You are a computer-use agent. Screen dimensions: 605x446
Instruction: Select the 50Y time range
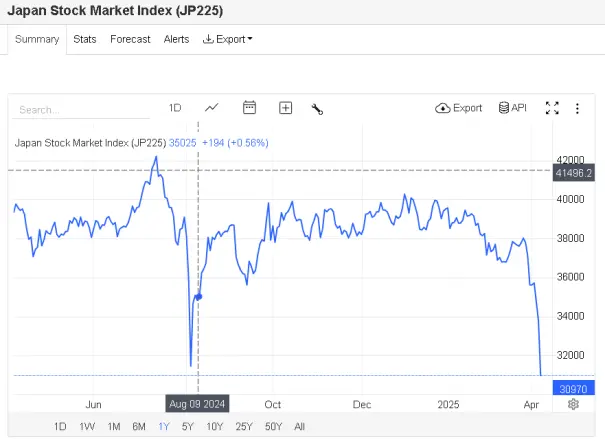(274, 426)
